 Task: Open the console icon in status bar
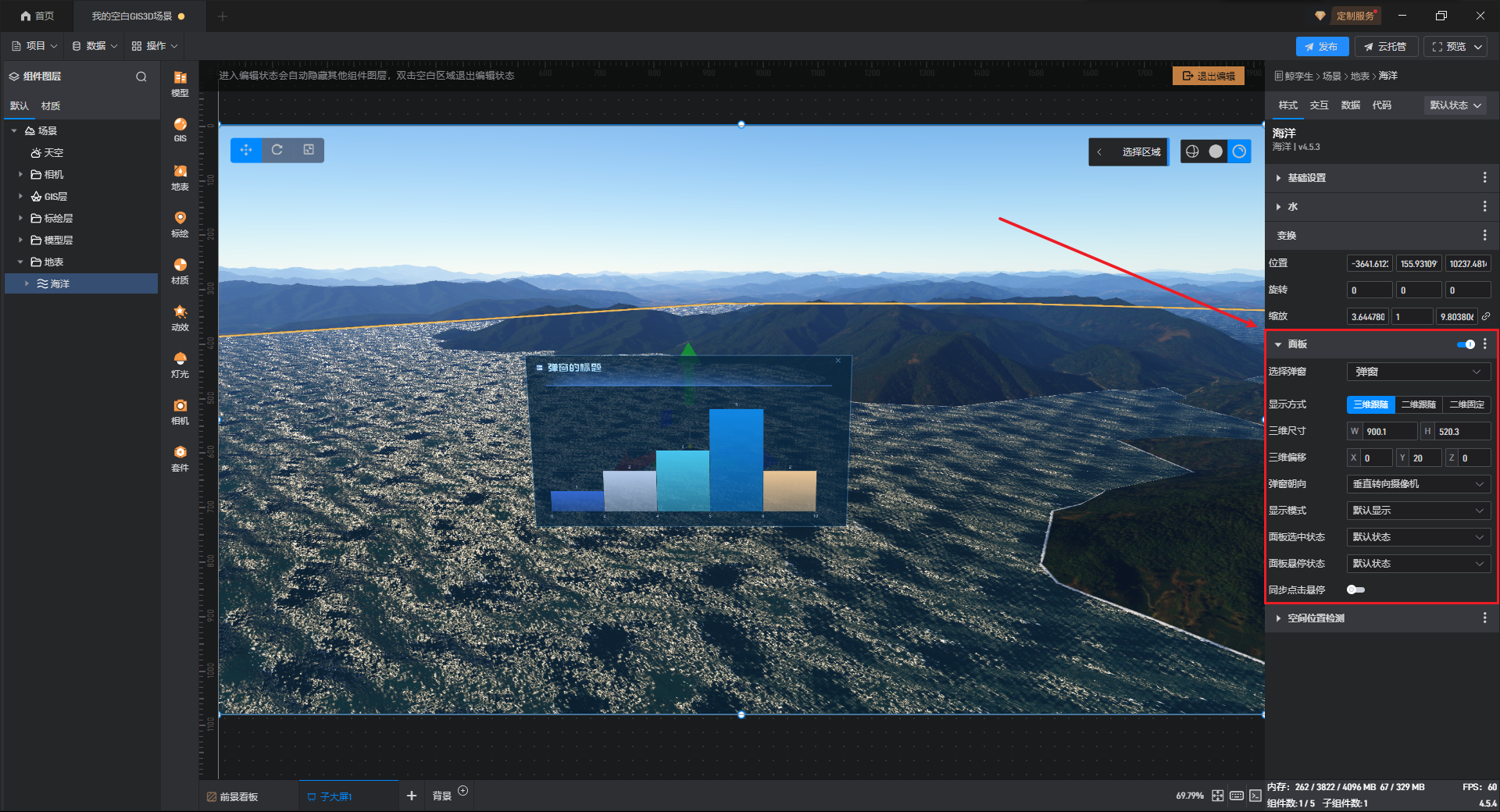(1255, 796)
